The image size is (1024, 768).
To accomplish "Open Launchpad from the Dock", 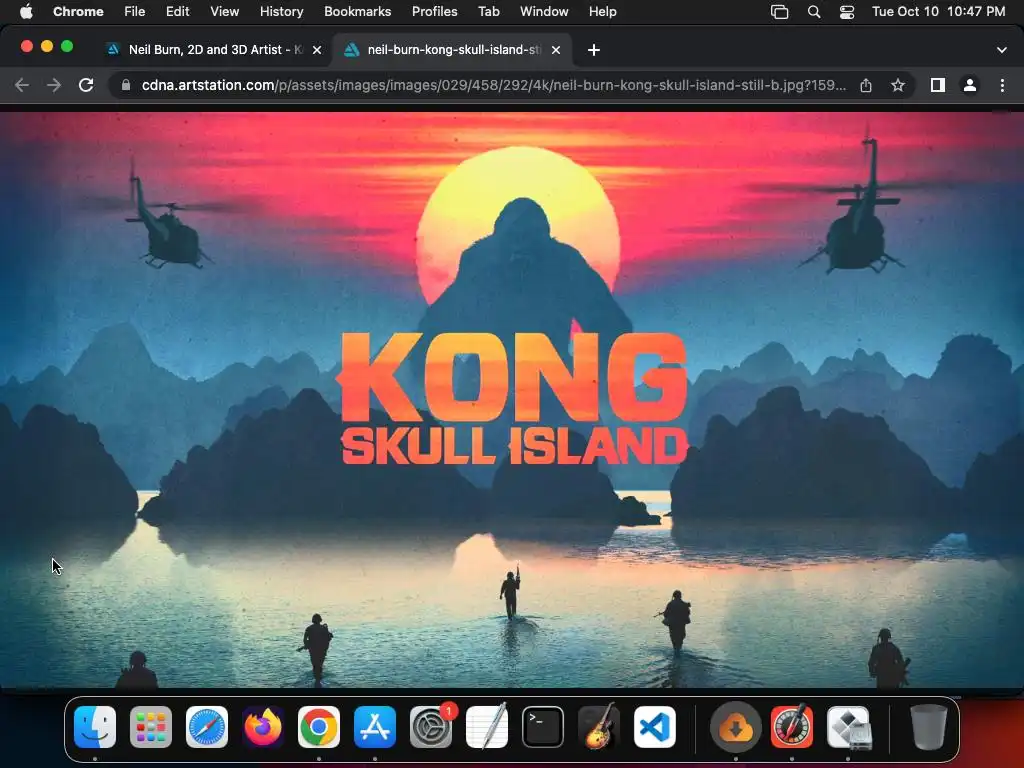I will 151,727.
